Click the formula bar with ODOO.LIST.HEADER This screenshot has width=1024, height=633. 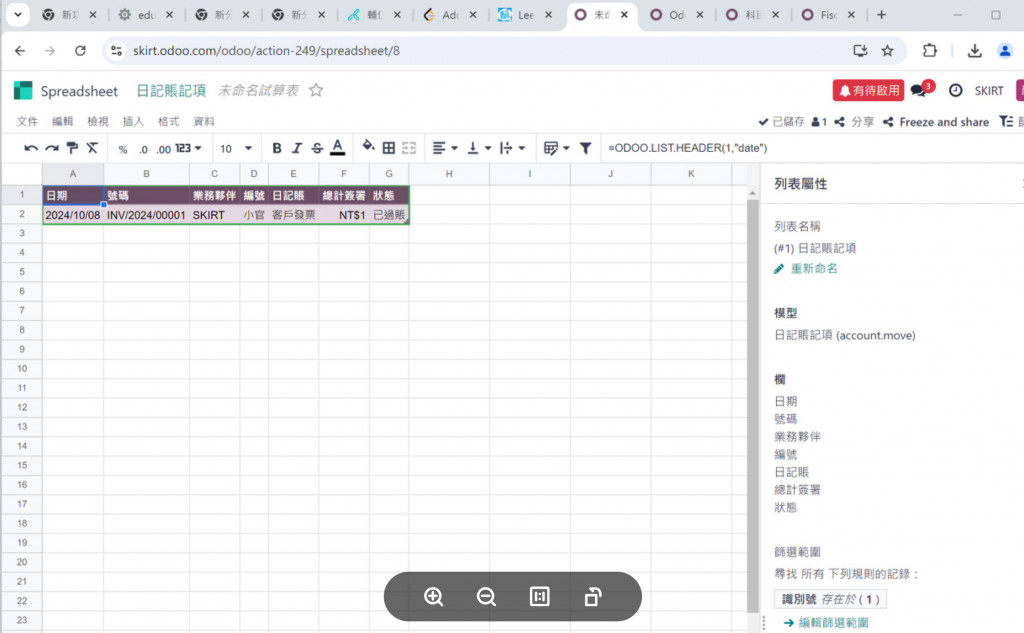click(x=810, y=148)
